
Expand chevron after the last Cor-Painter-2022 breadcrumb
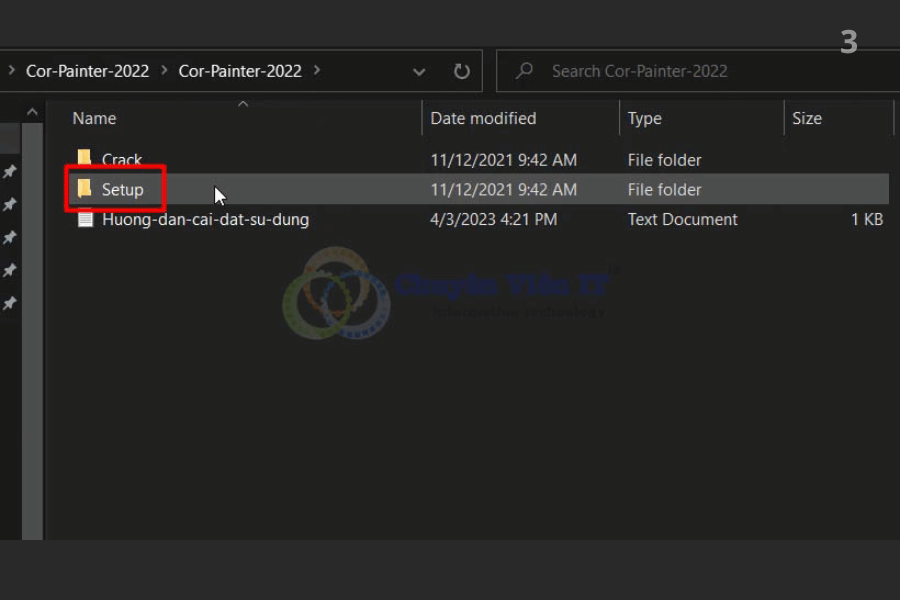(x=317, y=71)
